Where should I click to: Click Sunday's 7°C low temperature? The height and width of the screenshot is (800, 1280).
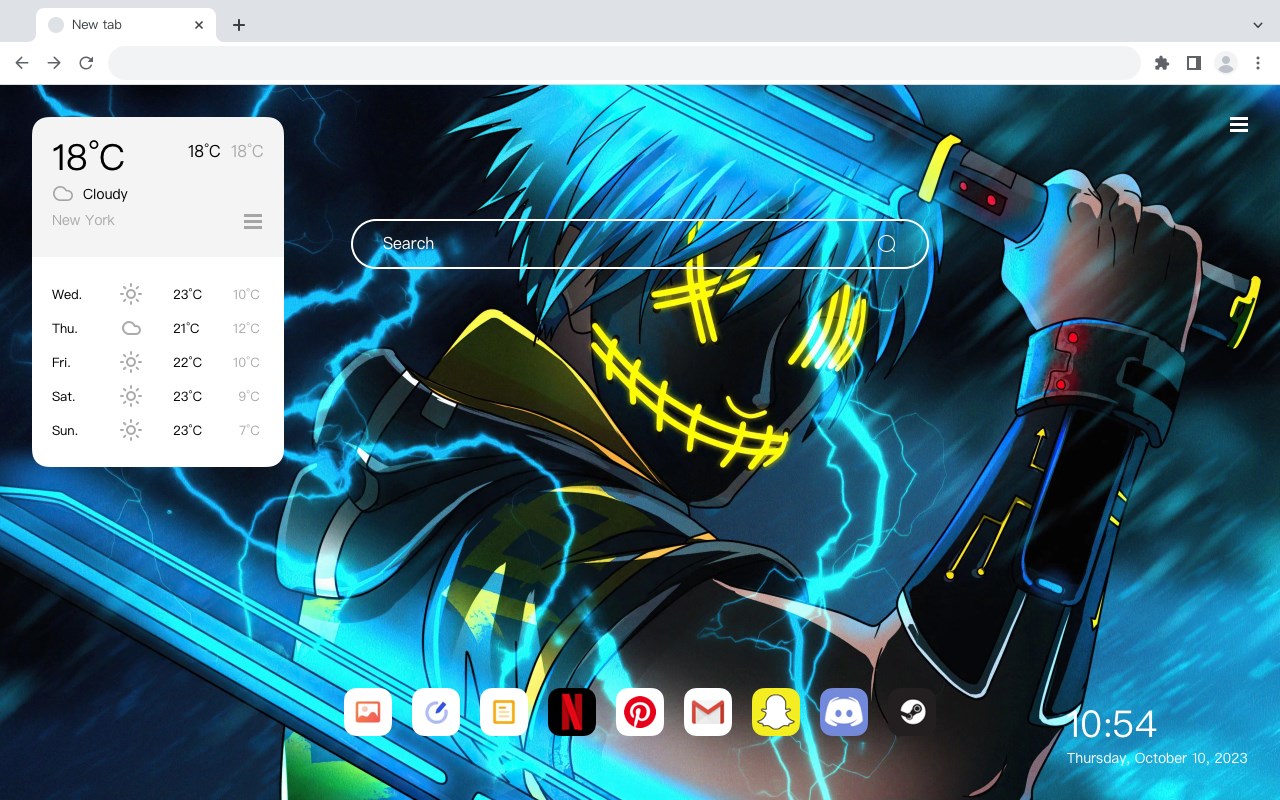tap(249, 430)
